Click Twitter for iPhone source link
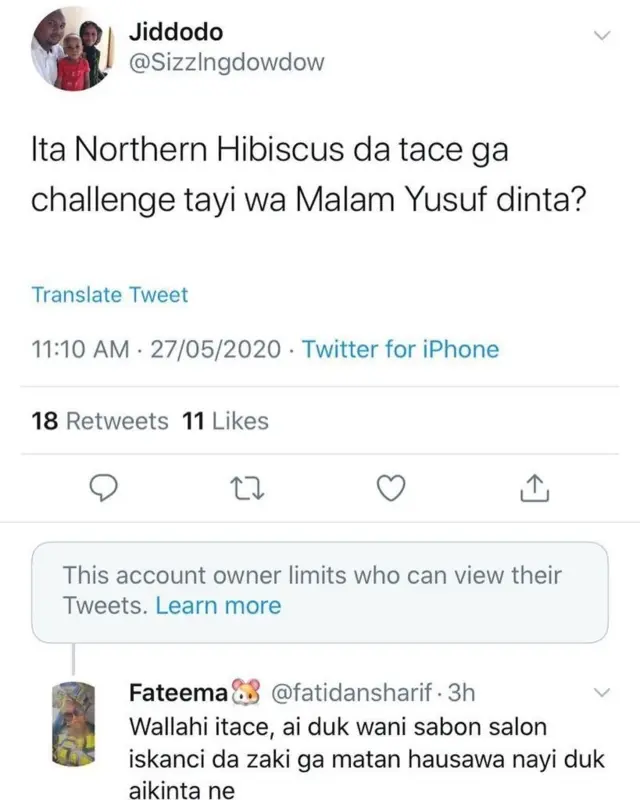Image resolution: width=640 pixels, height=800 pixels. (x=400, y=349)
